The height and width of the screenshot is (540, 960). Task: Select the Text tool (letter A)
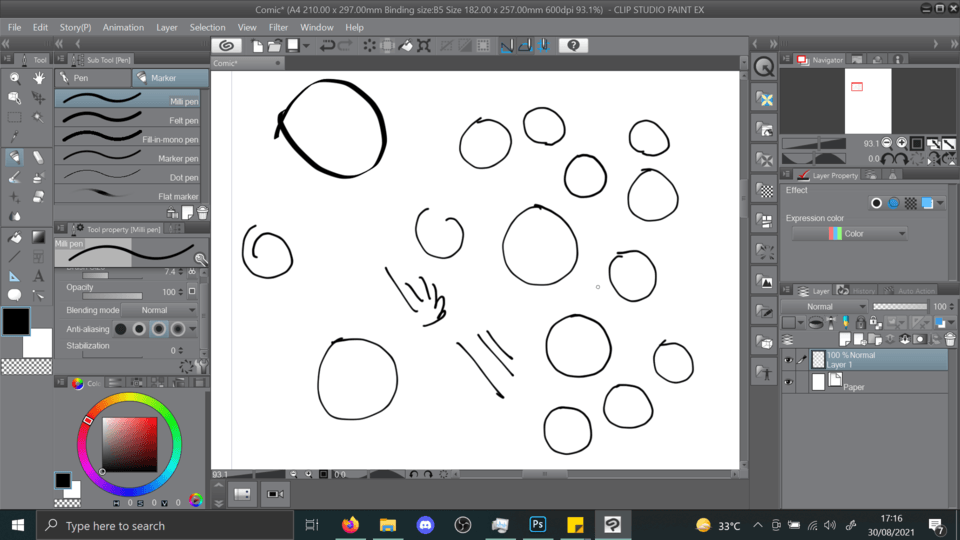tap(38, 276)
